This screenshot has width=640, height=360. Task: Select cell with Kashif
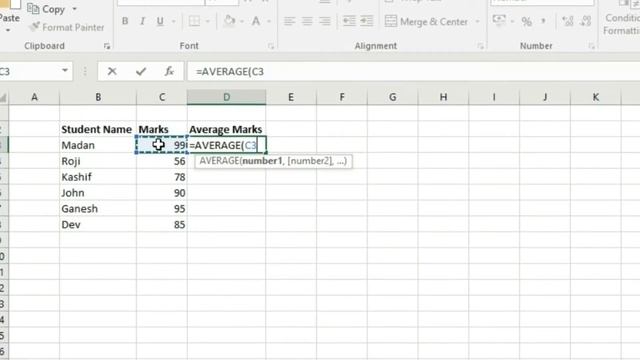(98, 177)
